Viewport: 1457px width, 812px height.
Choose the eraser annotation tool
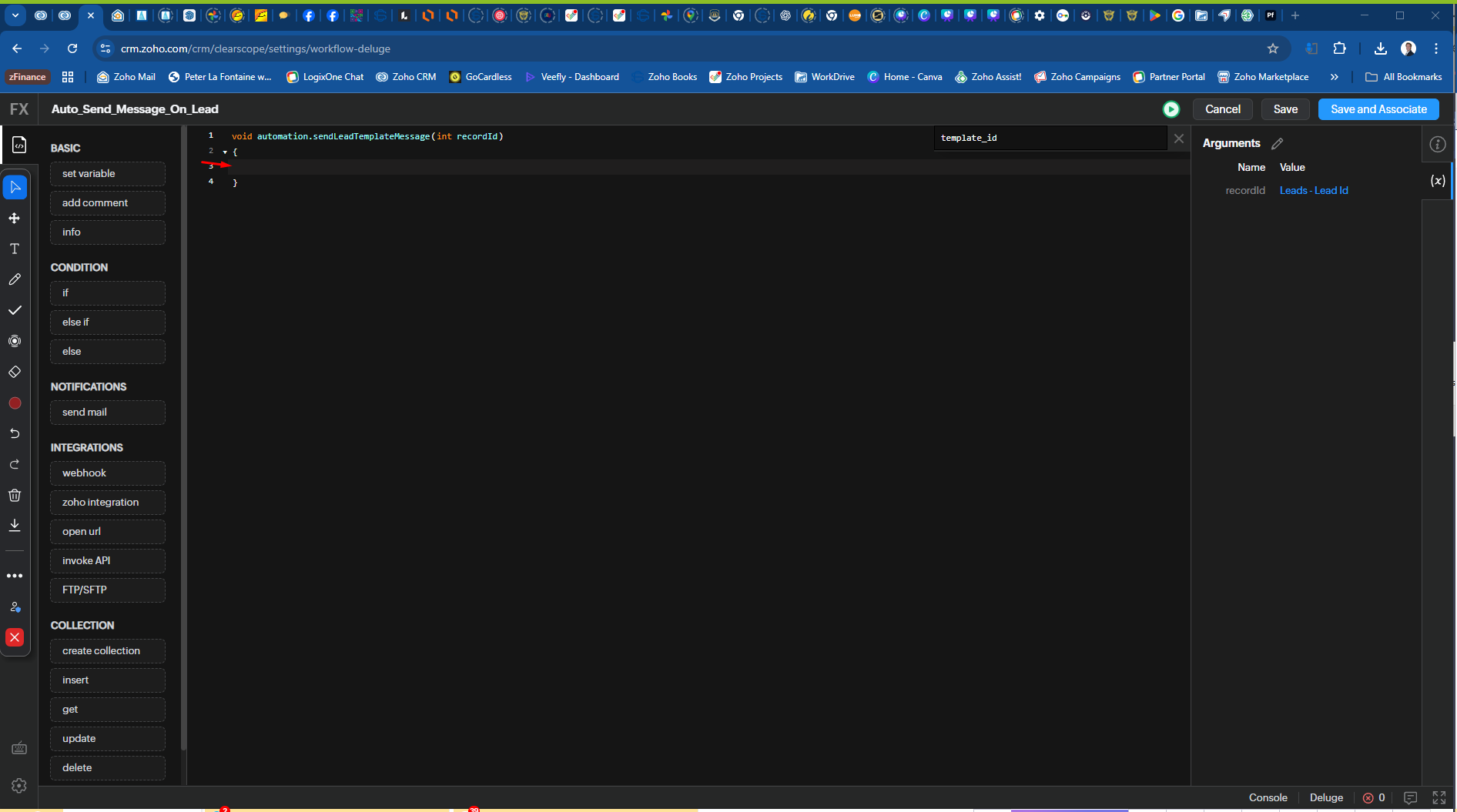pos(15,372)
